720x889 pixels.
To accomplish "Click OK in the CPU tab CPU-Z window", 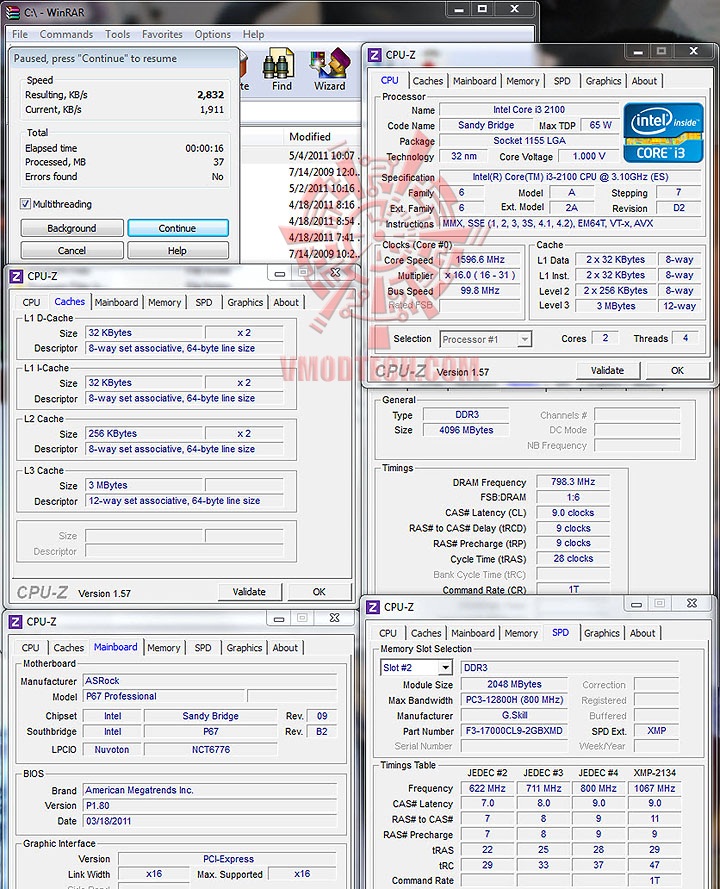I will [677, 370].
